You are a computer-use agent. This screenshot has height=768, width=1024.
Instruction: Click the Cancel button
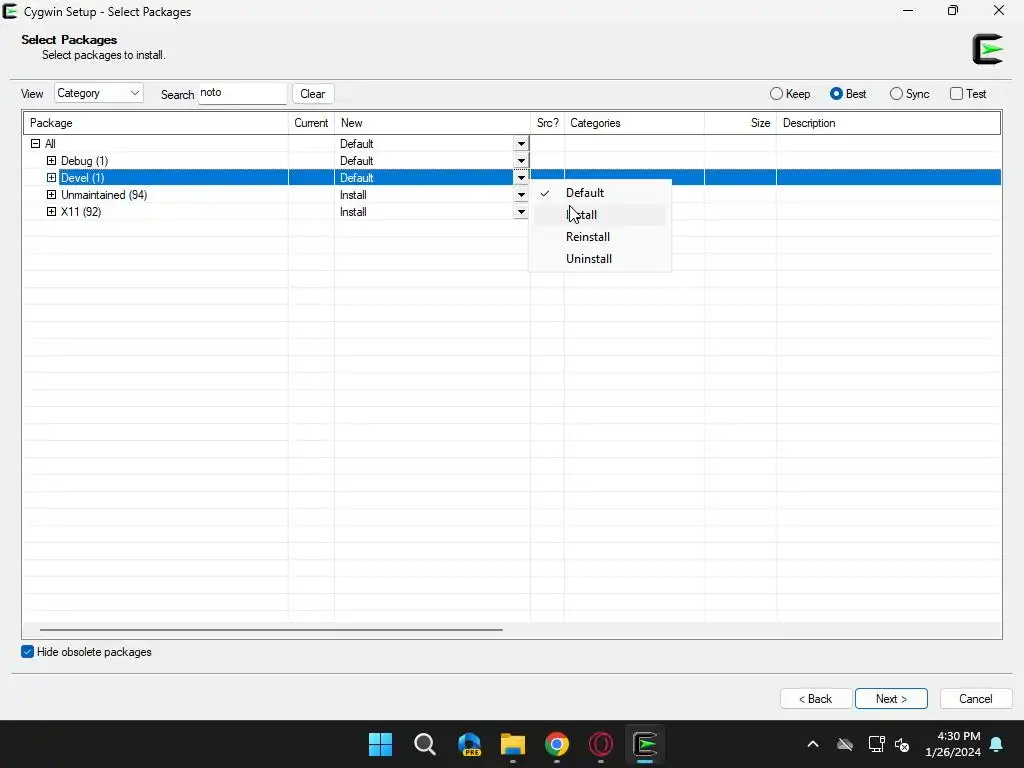(976, 699)
